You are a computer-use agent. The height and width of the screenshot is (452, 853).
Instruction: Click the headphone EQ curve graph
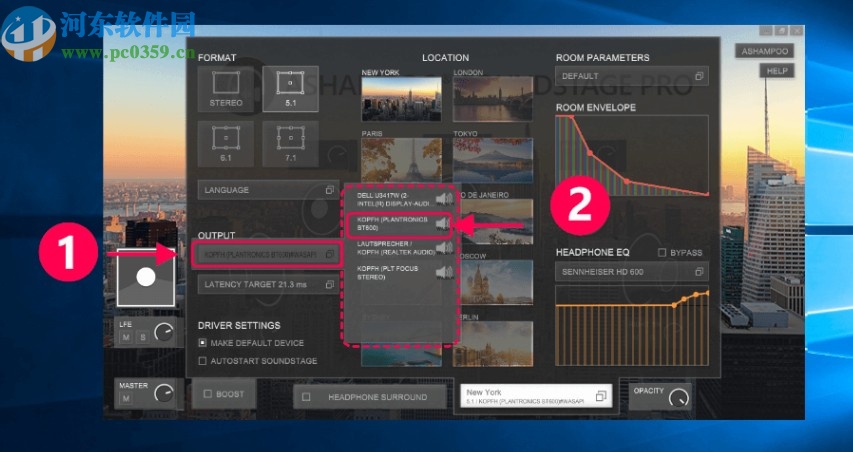pyautogui.click(x=632, y=325)
